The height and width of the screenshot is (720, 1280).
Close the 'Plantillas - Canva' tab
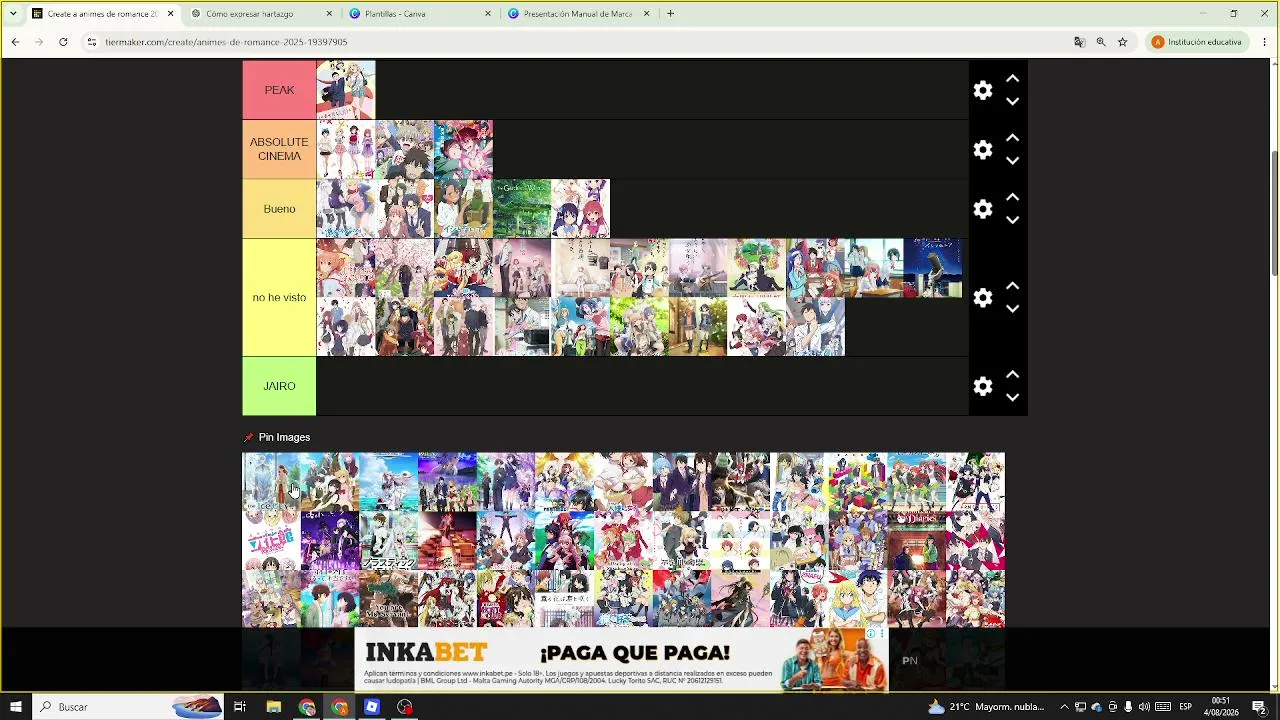tap(488, 14)
